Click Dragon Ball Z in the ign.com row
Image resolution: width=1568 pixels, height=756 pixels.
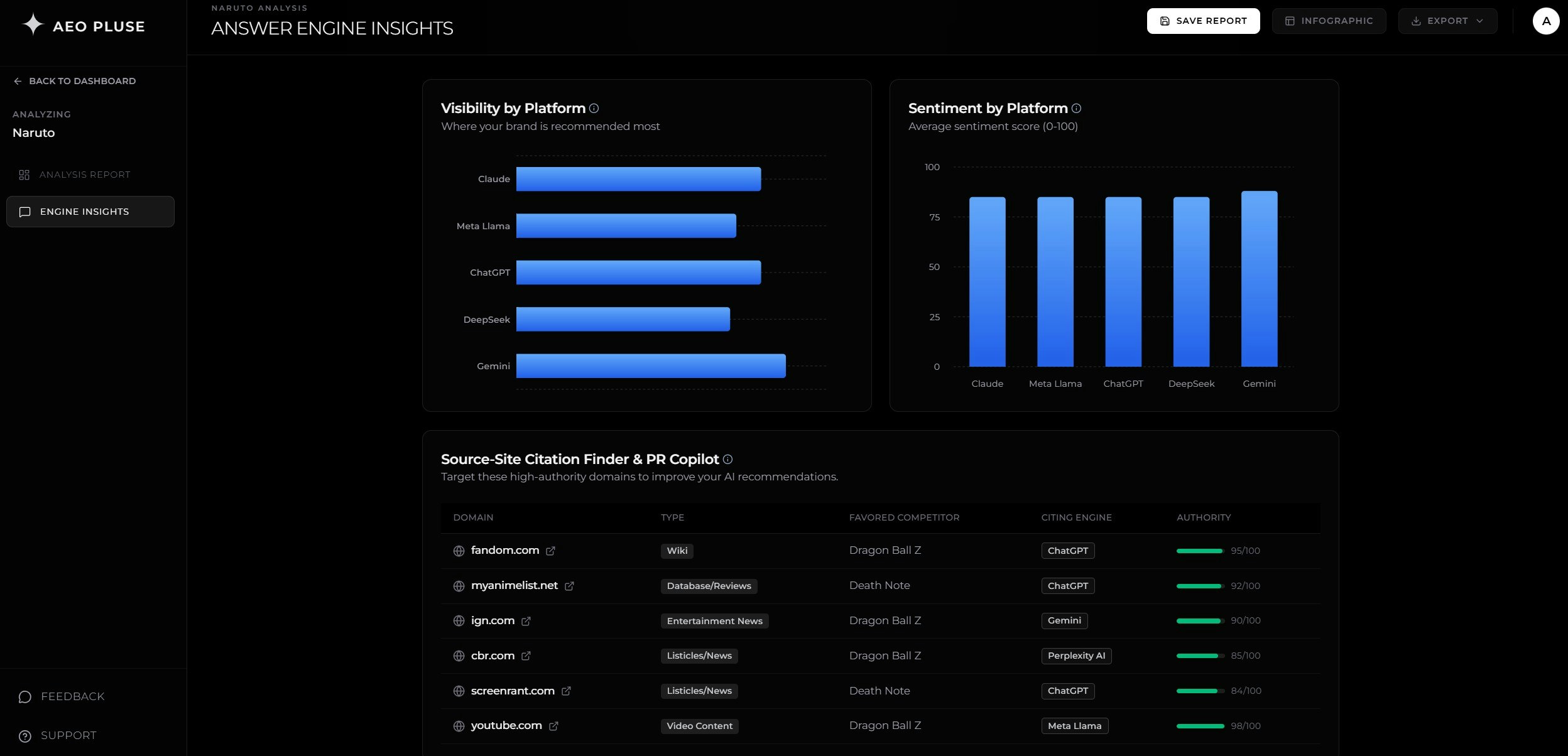(885, 620)
